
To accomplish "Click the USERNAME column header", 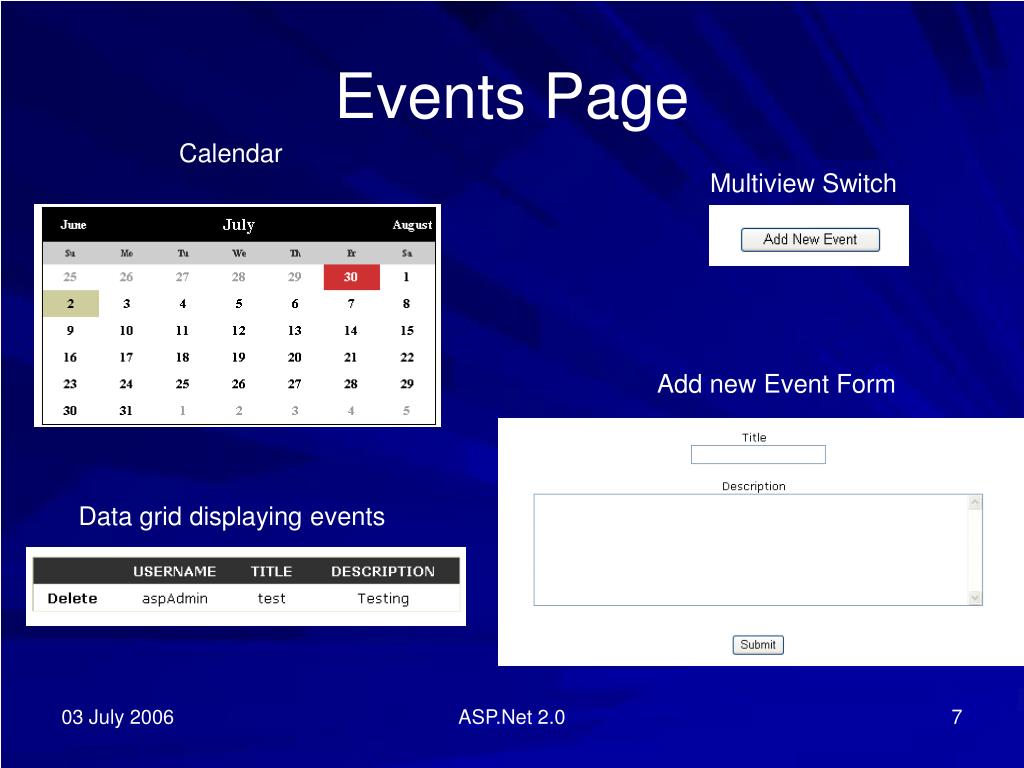I will (x=174, y=571).
